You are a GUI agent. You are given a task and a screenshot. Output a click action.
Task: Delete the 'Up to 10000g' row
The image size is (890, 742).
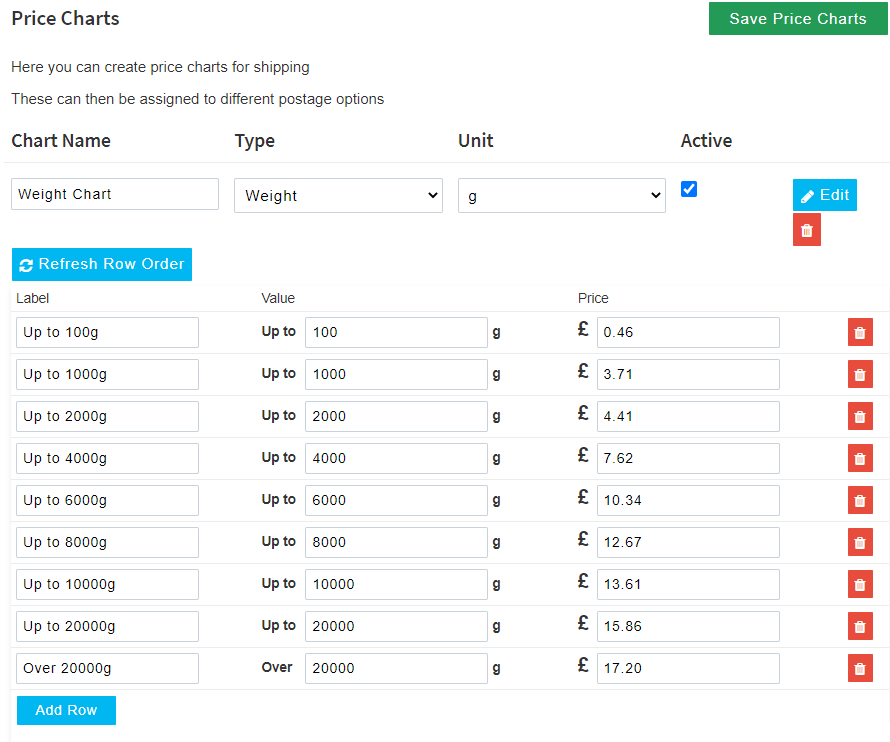pos(860,584)
